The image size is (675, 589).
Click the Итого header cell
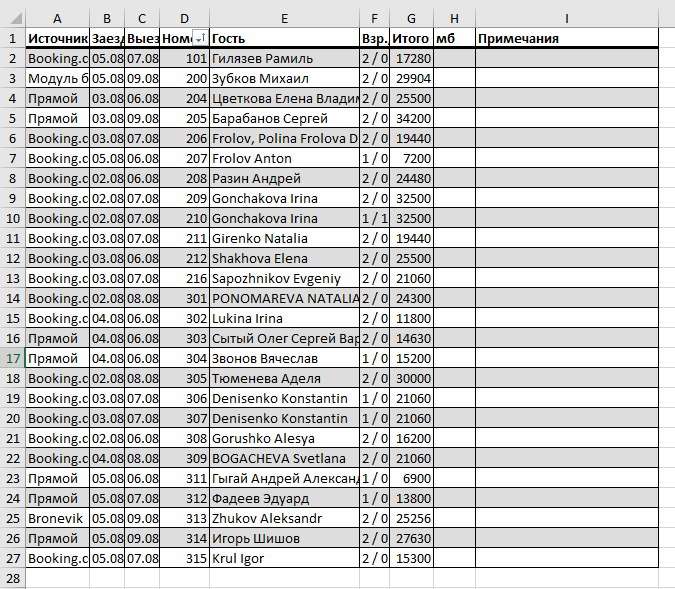[411, 38]
